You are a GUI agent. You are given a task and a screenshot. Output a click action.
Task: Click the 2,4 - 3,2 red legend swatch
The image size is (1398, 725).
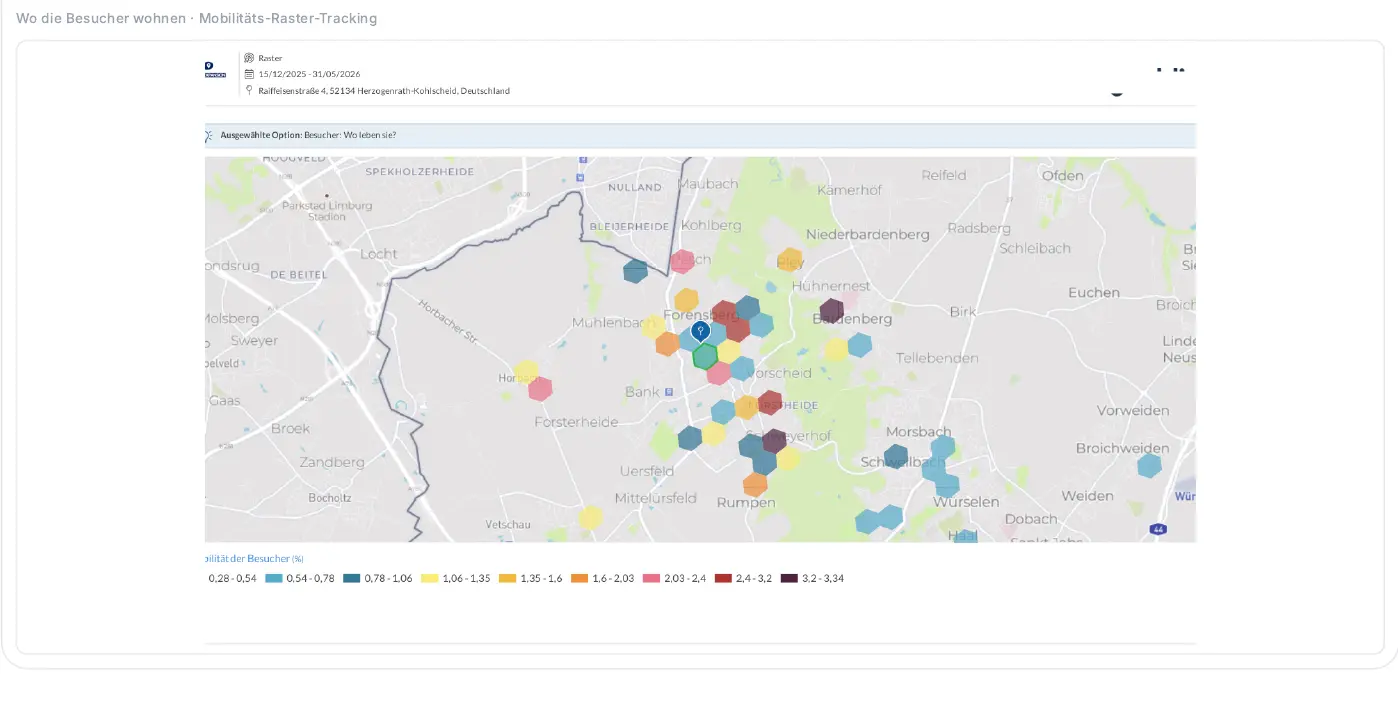click(723, 578)
